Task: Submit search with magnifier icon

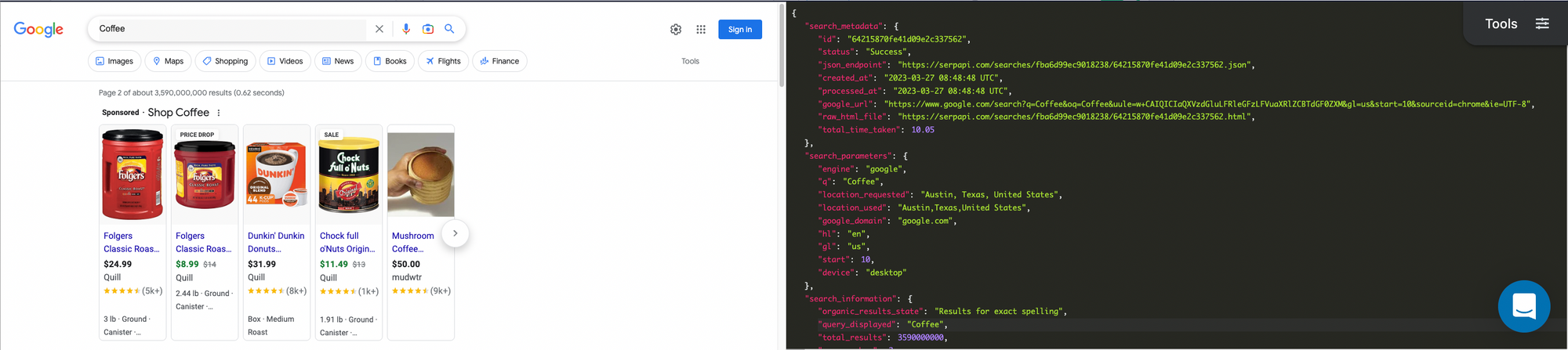Action: 449,29
